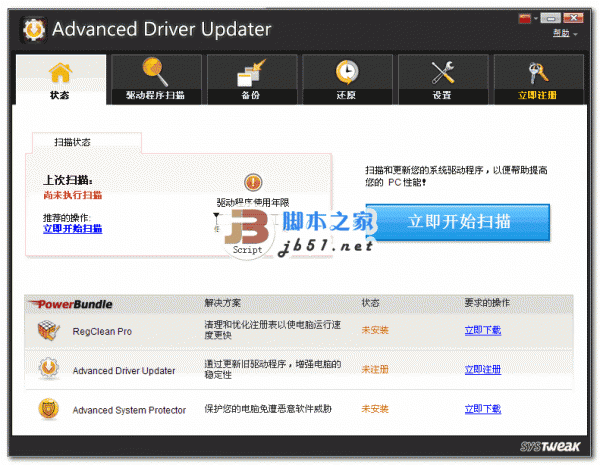Open the 帮助 help dropdown menu
This screenshot has height=465, width=600.
coord(564,33)
